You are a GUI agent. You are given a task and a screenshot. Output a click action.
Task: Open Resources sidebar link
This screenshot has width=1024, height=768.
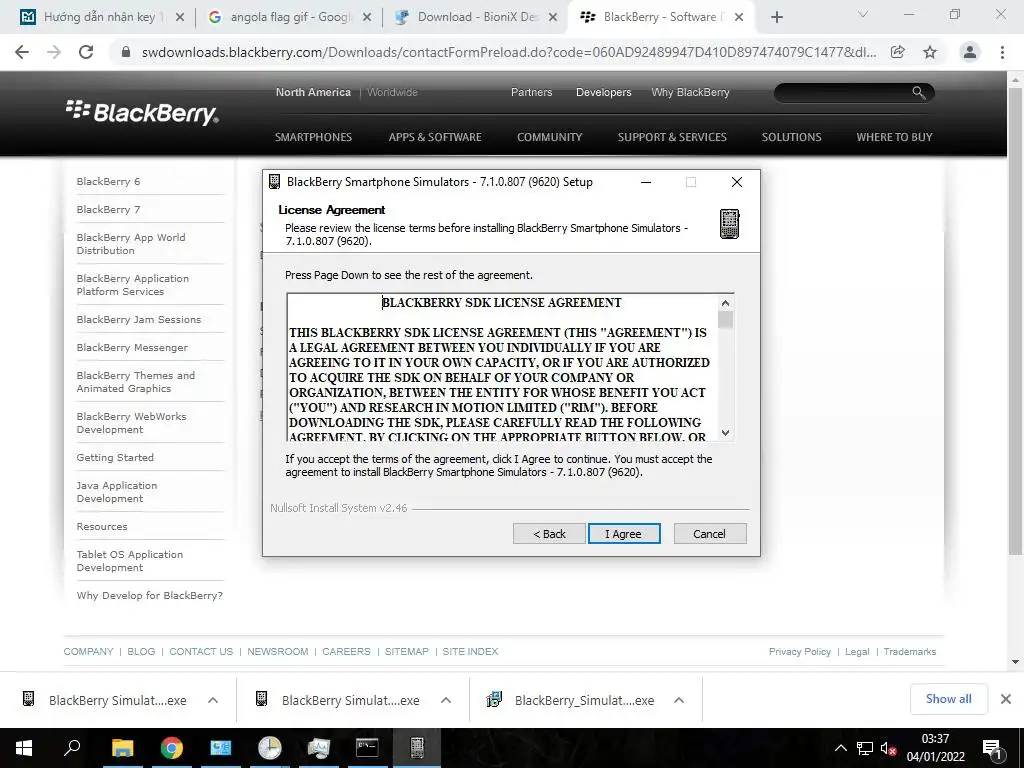(x=102, y=526)
